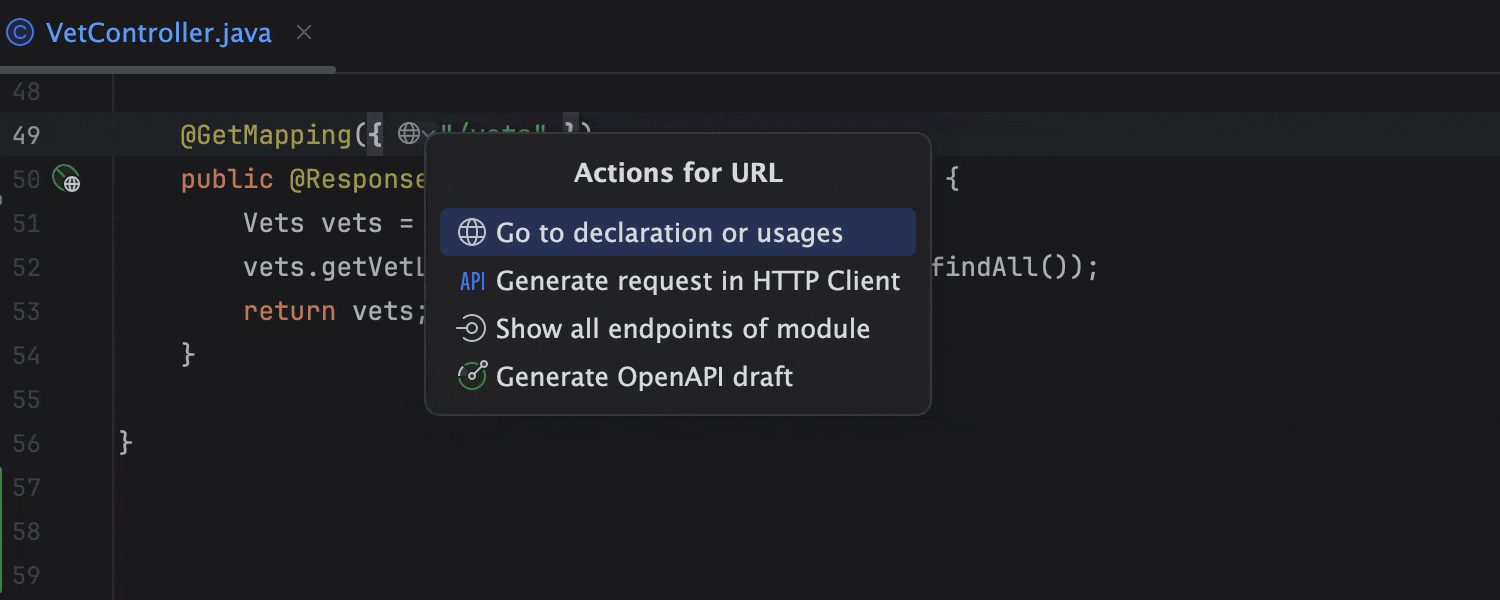
Task: Click the globe icon beside Go to declaration
Action: 471,231
